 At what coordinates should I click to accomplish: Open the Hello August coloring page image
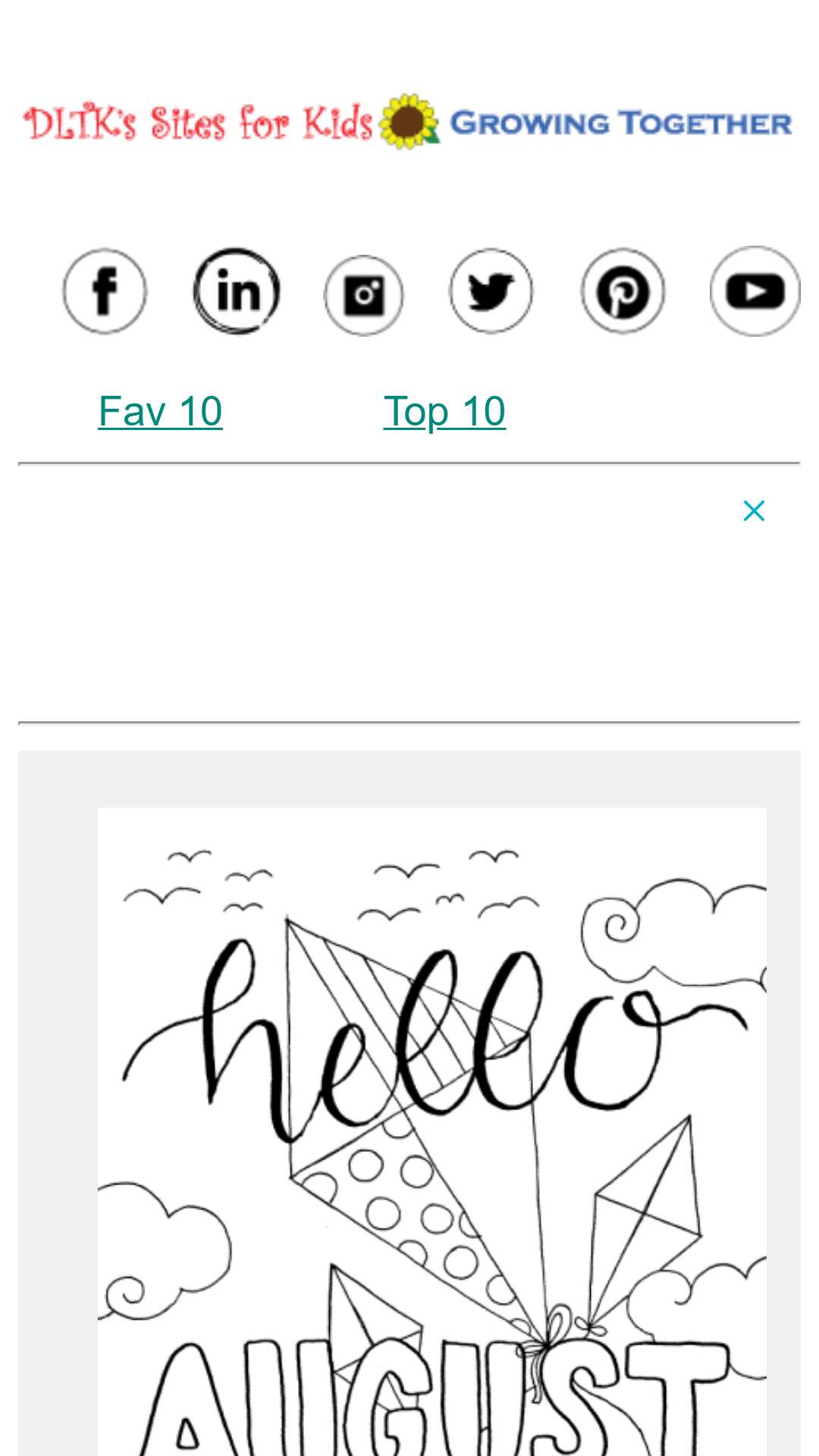tap(432, 1131)
